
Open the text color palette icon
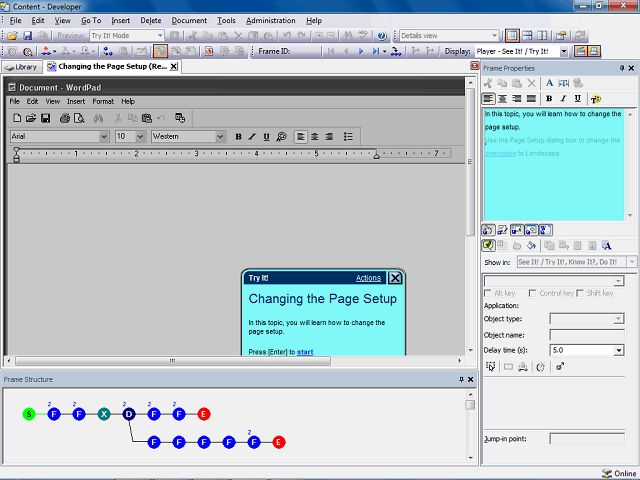coord(596,99)
